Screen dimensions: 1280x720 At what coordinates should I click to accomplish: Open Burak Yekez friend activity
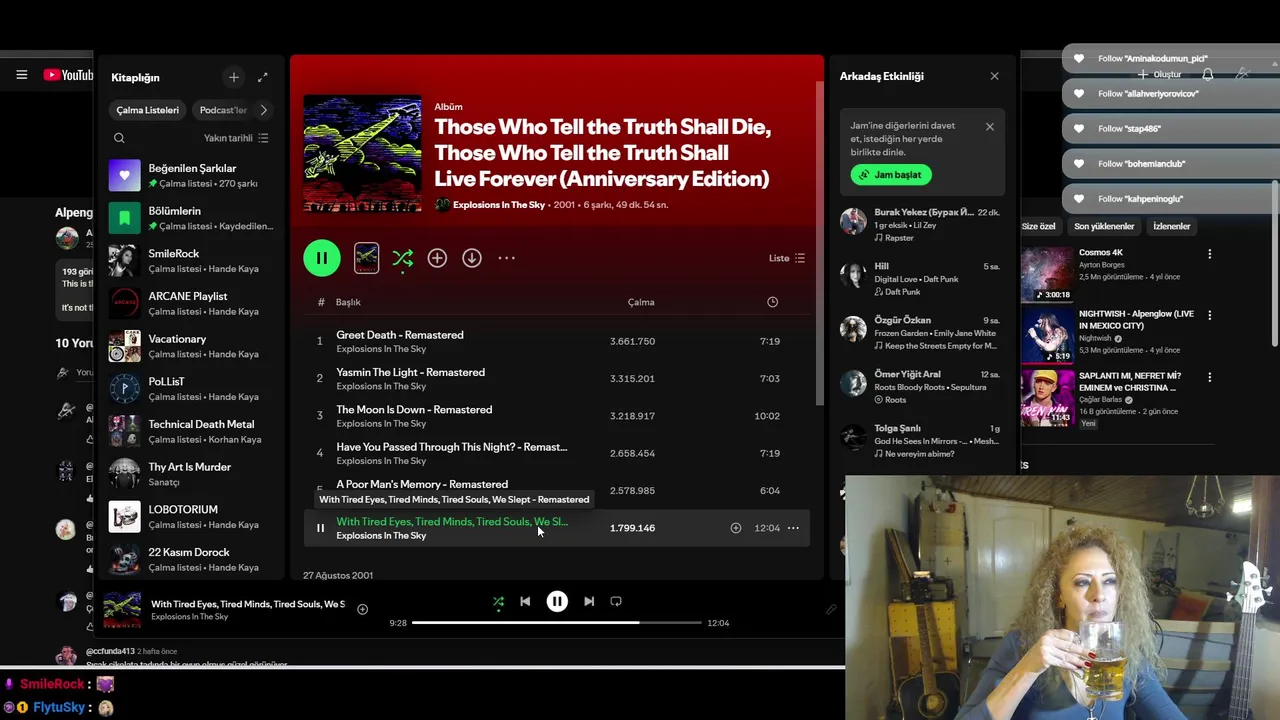tap(920, 225)
